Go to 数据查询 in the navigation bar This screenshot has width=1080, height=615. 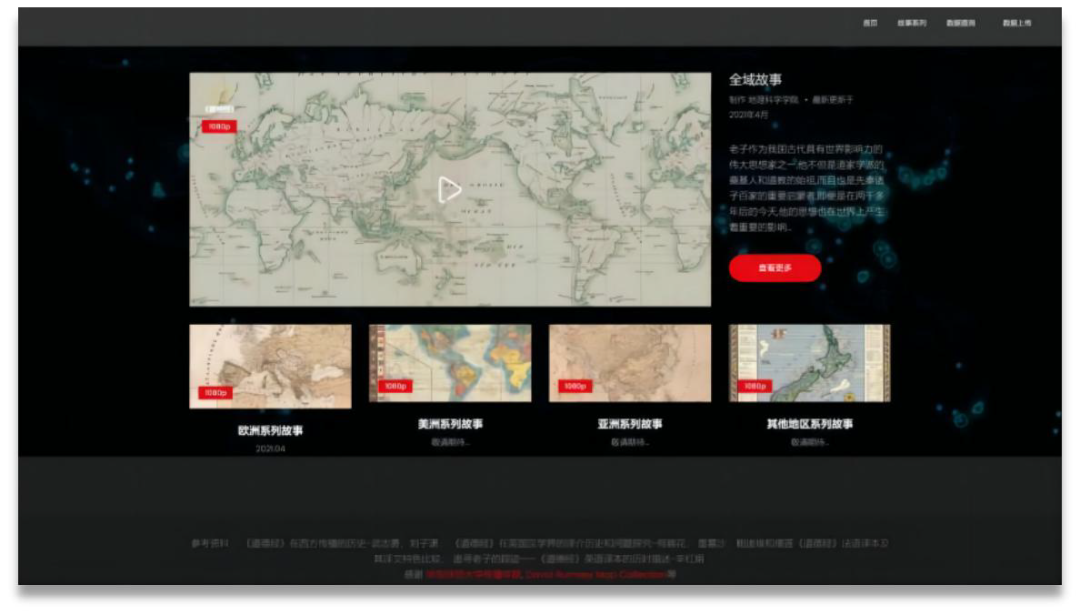(960, 23)
